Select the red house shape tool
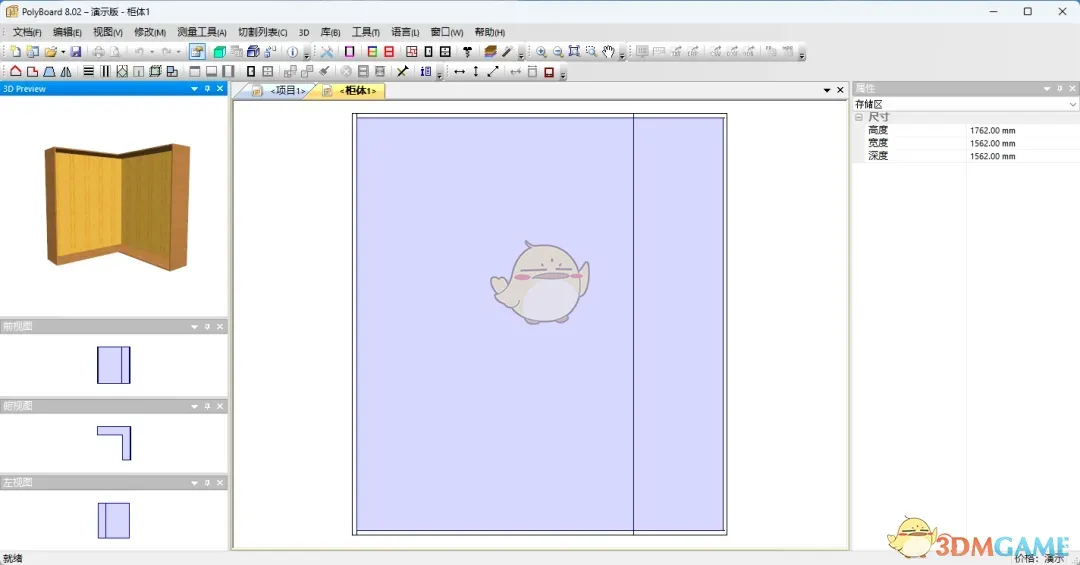 [15, 72]
